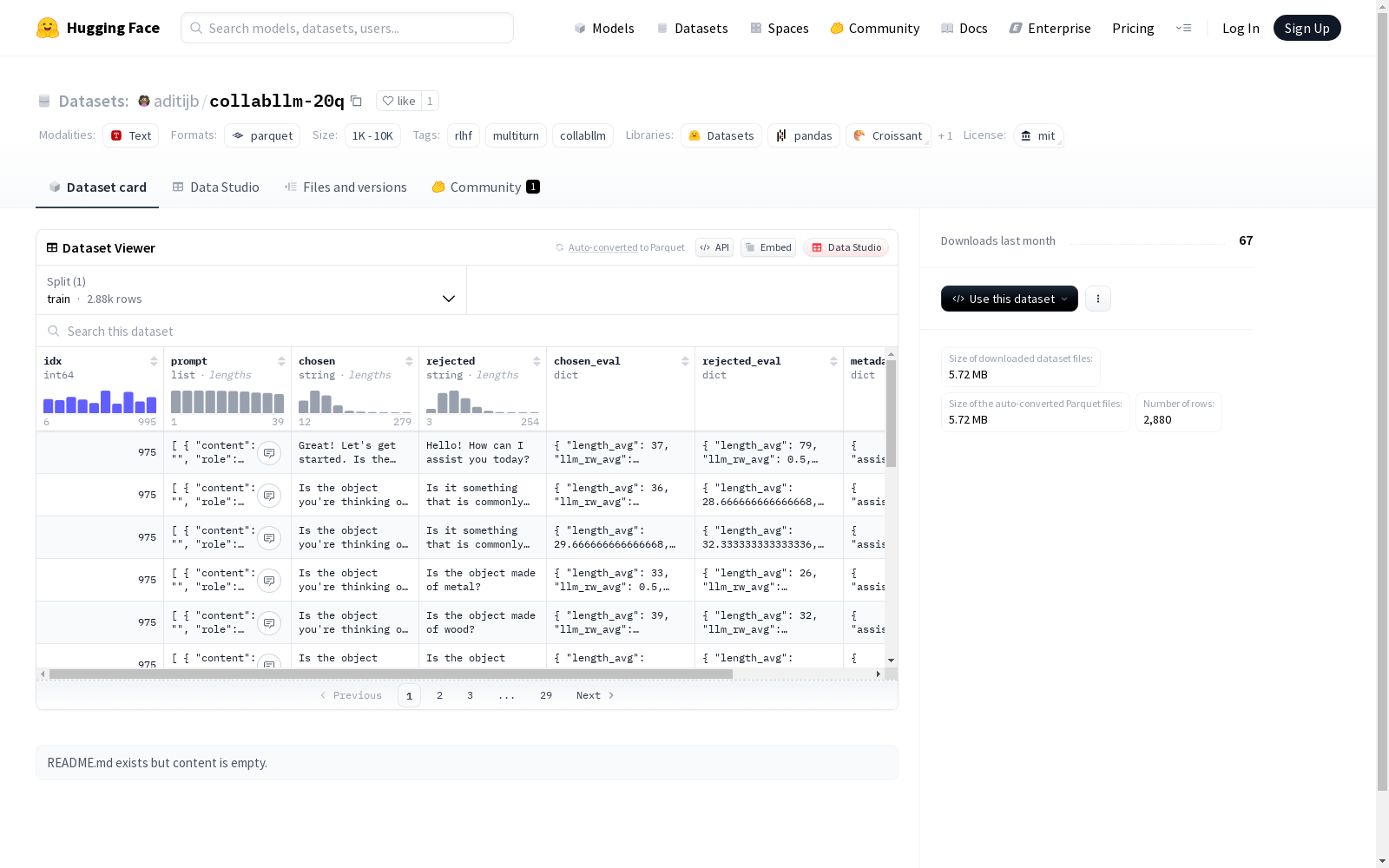The height and width of the screenshot is (868, 1389).
Task: Filter by the 1K - 10K size tag
Action: coord(372,135)
